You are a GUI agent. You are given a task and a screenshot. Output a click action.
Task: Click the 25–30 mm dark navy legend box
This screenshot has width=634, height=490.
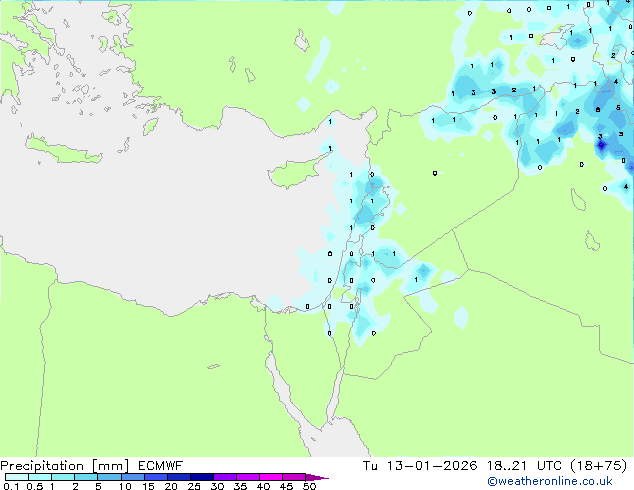(x=201, y=477)
